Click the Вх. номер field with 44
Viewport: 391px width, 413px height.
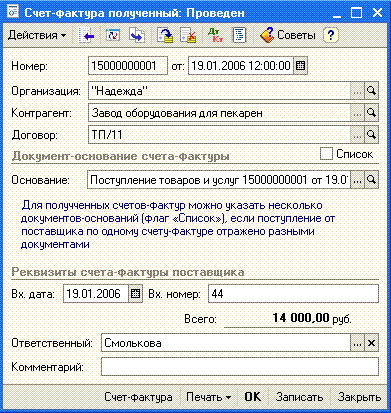tap(293, 294)
